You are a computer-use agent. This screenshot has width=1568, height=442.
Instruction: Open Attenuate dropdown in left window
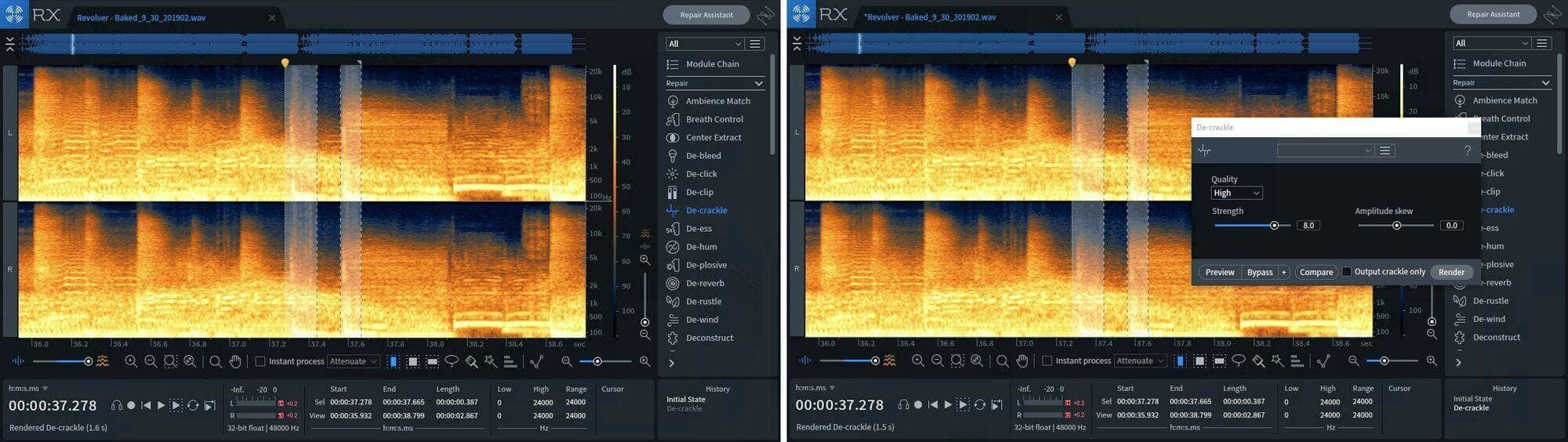(354, 361)
